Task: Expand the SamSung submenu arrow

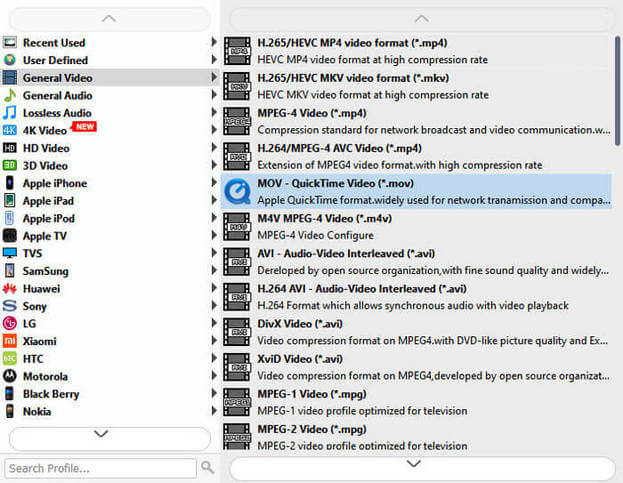Action: (x=214, y=270)
